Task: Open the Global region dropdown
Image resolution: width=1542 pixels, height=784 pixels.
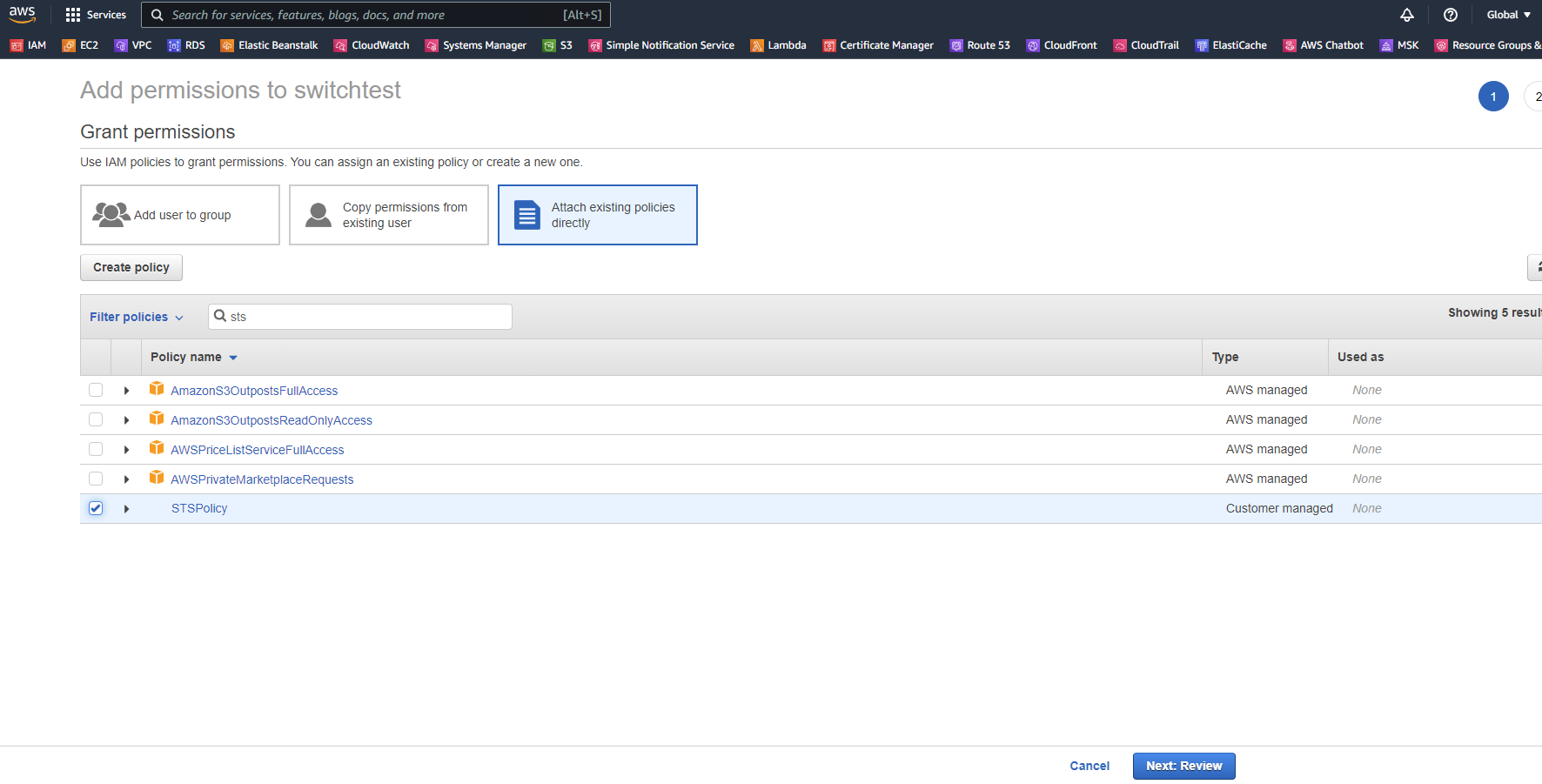Action: coord(1508,15)
